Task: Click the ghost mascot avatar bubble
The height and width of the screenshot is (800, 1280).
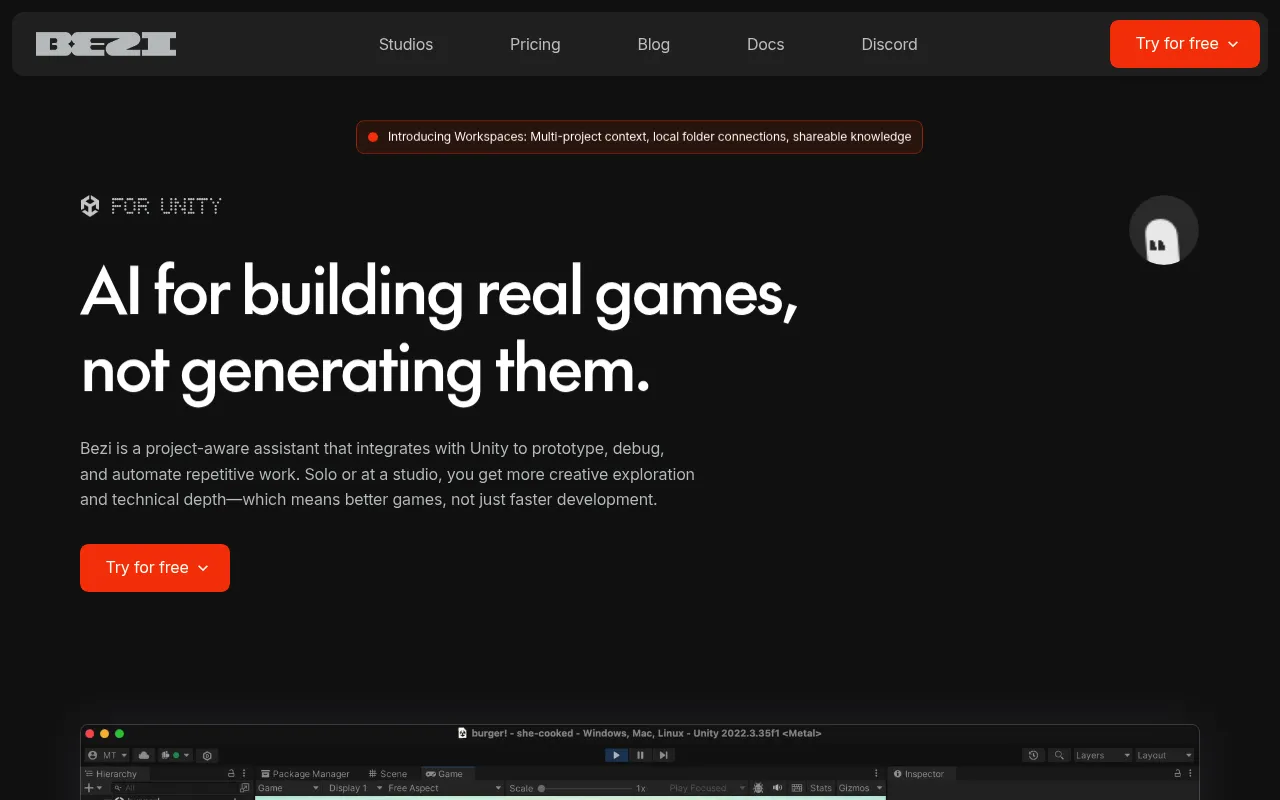Action: (x=1163, y=231)
